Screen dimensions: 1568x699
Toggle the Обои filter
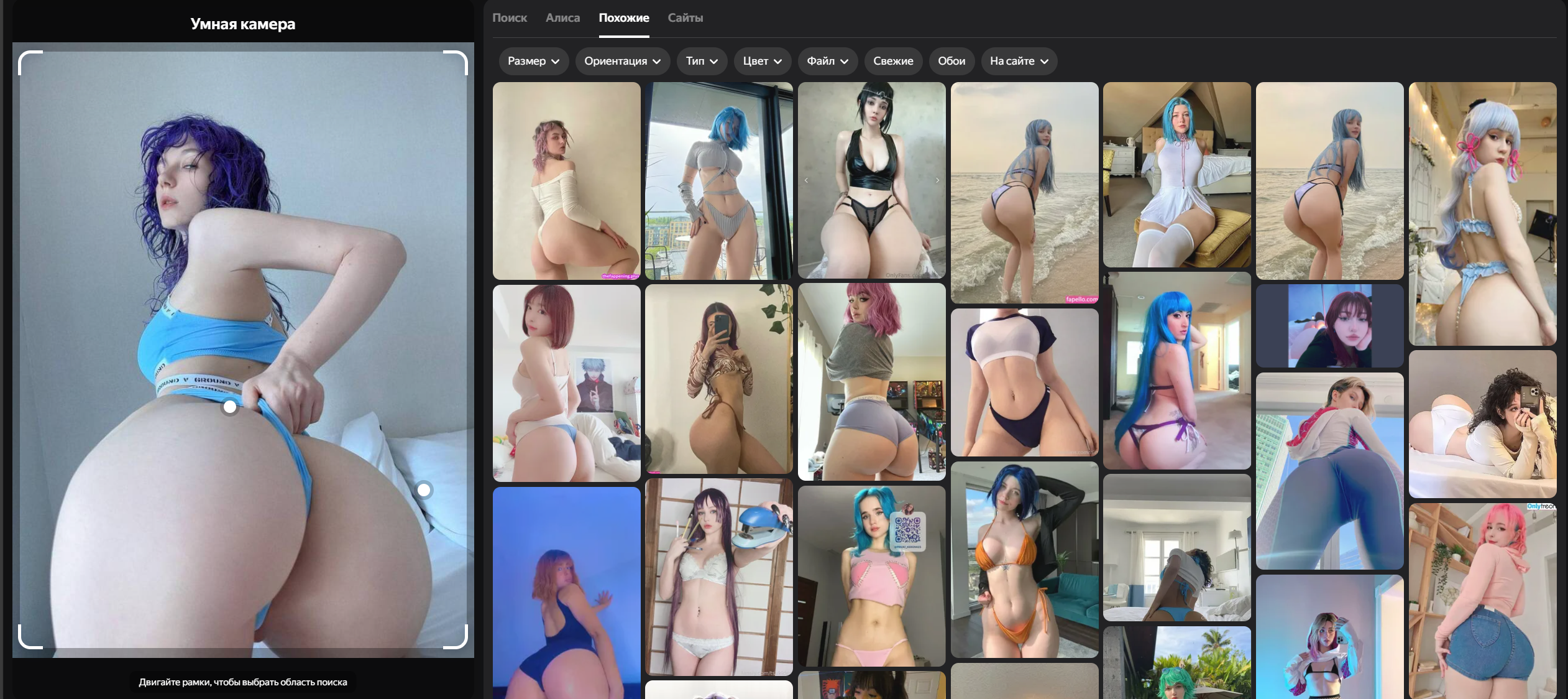951,61
